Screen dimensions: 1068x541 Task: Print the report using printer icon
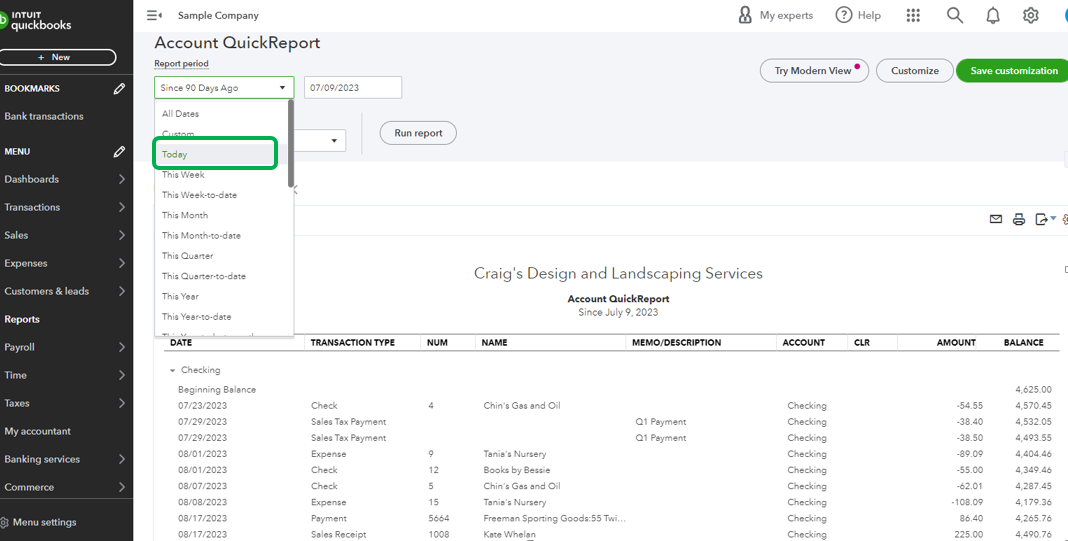pyautogui.click(x=1019, y=219)
